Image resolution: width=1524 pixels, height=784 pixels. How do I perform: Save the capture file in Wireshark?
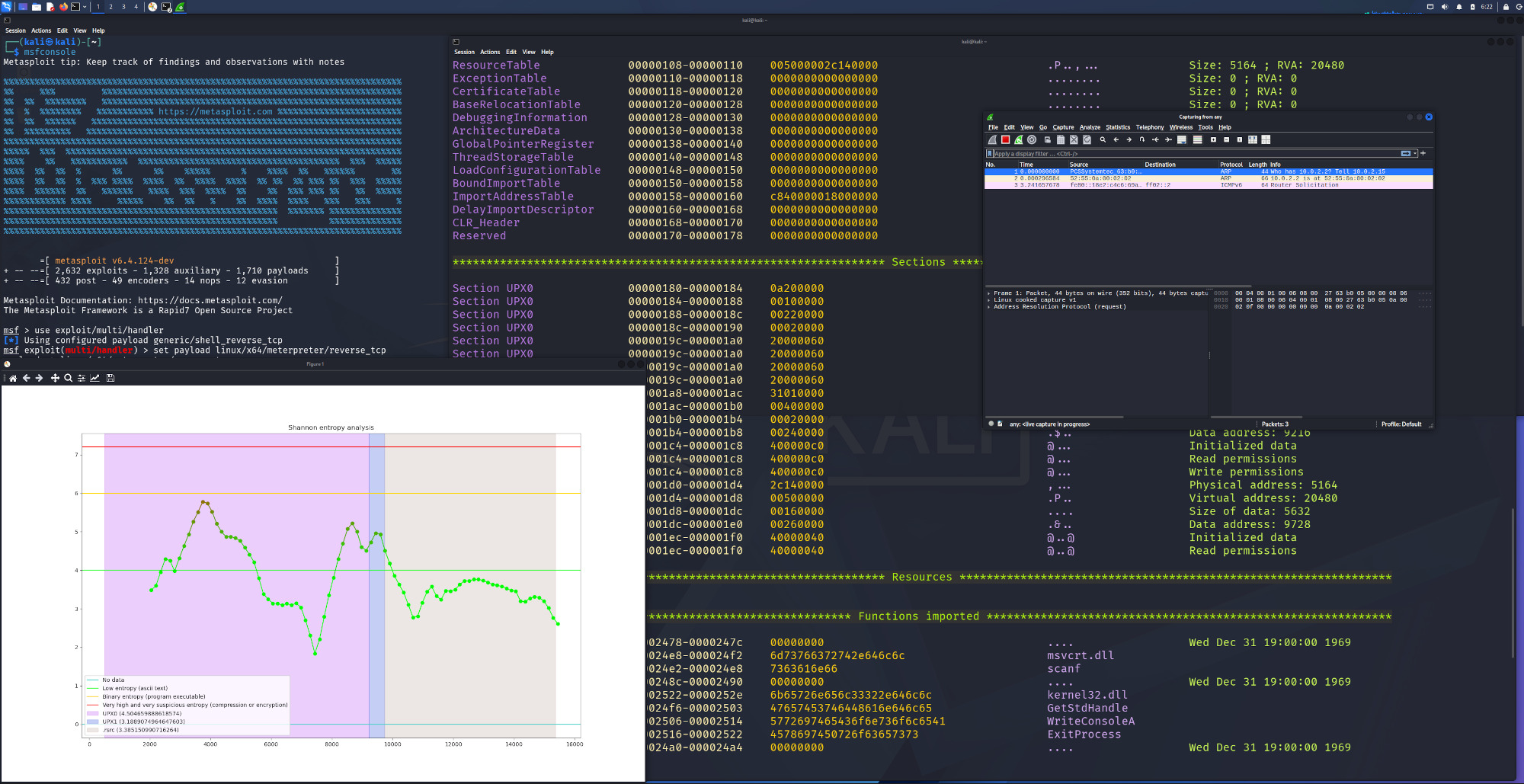[x=1061, y=139]
